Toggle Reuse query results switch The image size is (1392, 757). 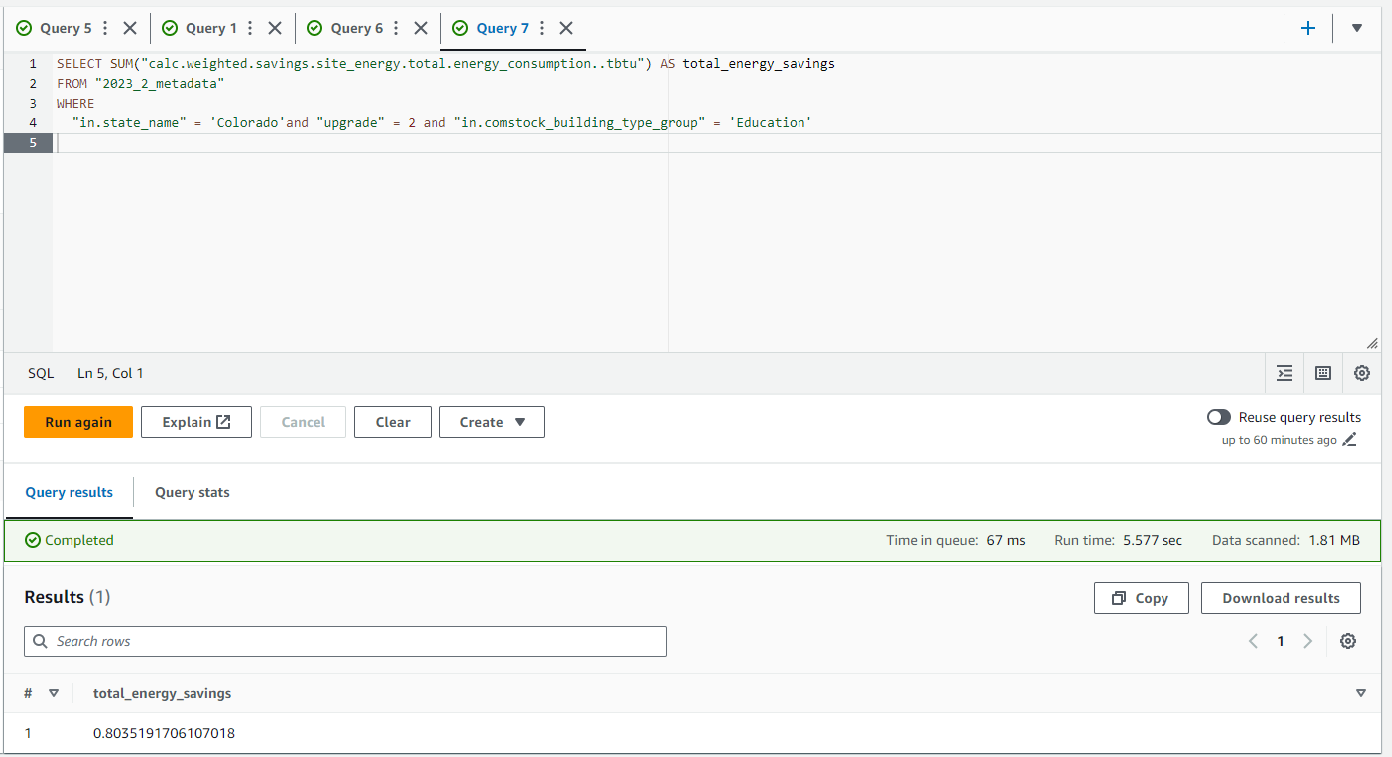(1219, 417)
